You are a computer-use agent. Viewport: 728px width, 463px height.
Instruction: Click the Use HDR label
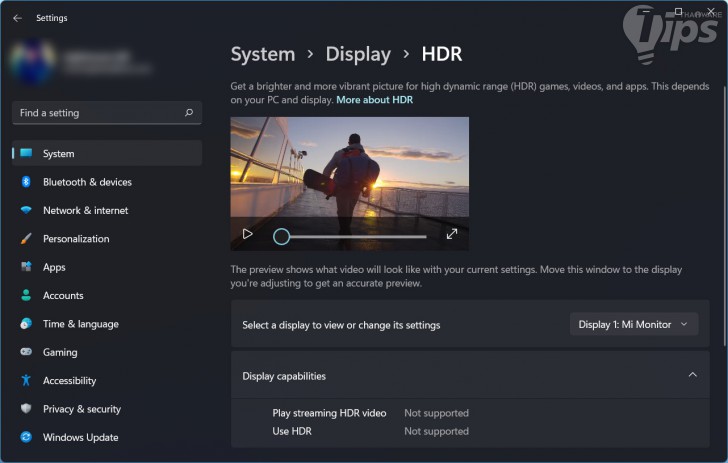pyautogui.click(x=292, y=431)
